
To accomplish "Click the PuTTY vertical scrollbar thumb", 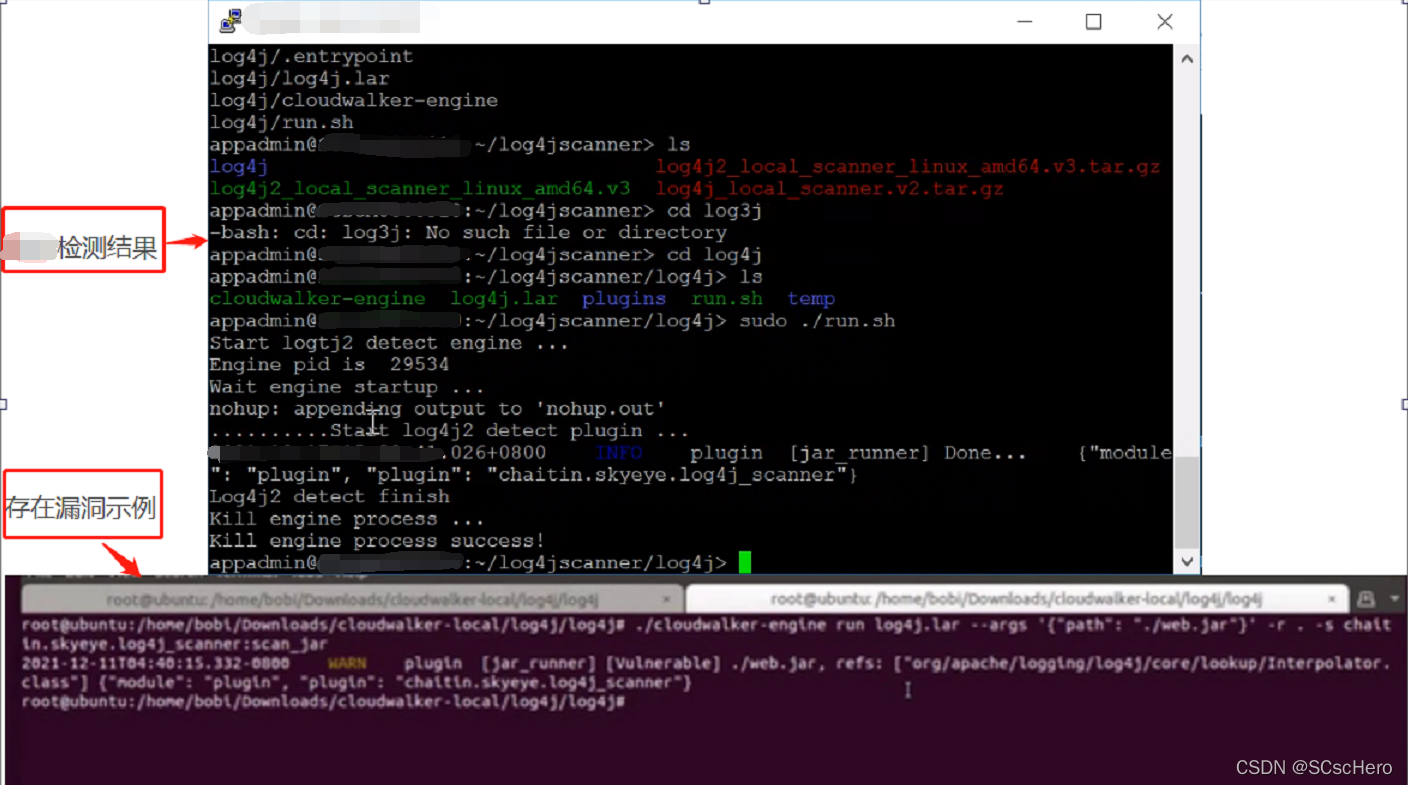I will click(x=1187, y=502).
